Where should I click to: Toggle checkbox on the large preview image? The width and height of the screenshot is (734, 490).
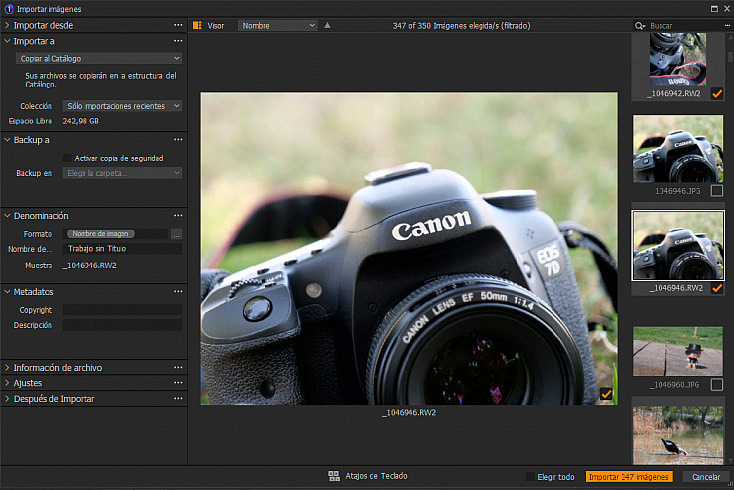coord(606,394)
